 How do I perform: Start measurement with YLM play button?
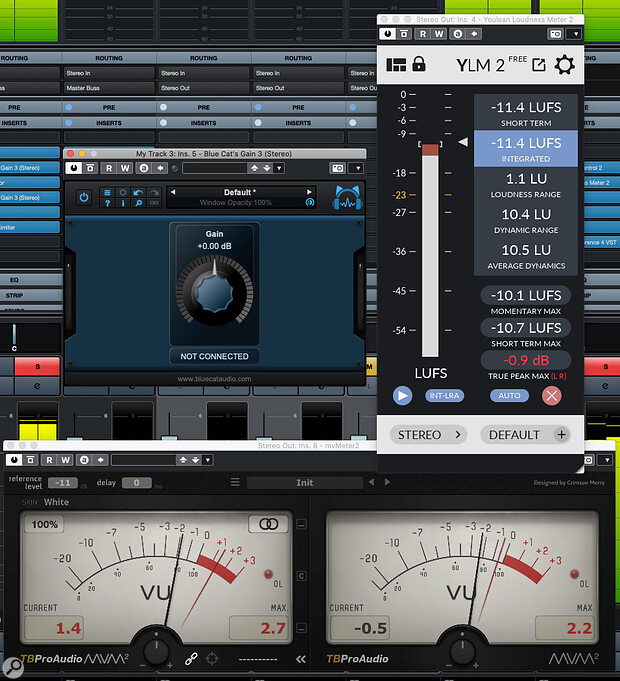coord(402,396)
